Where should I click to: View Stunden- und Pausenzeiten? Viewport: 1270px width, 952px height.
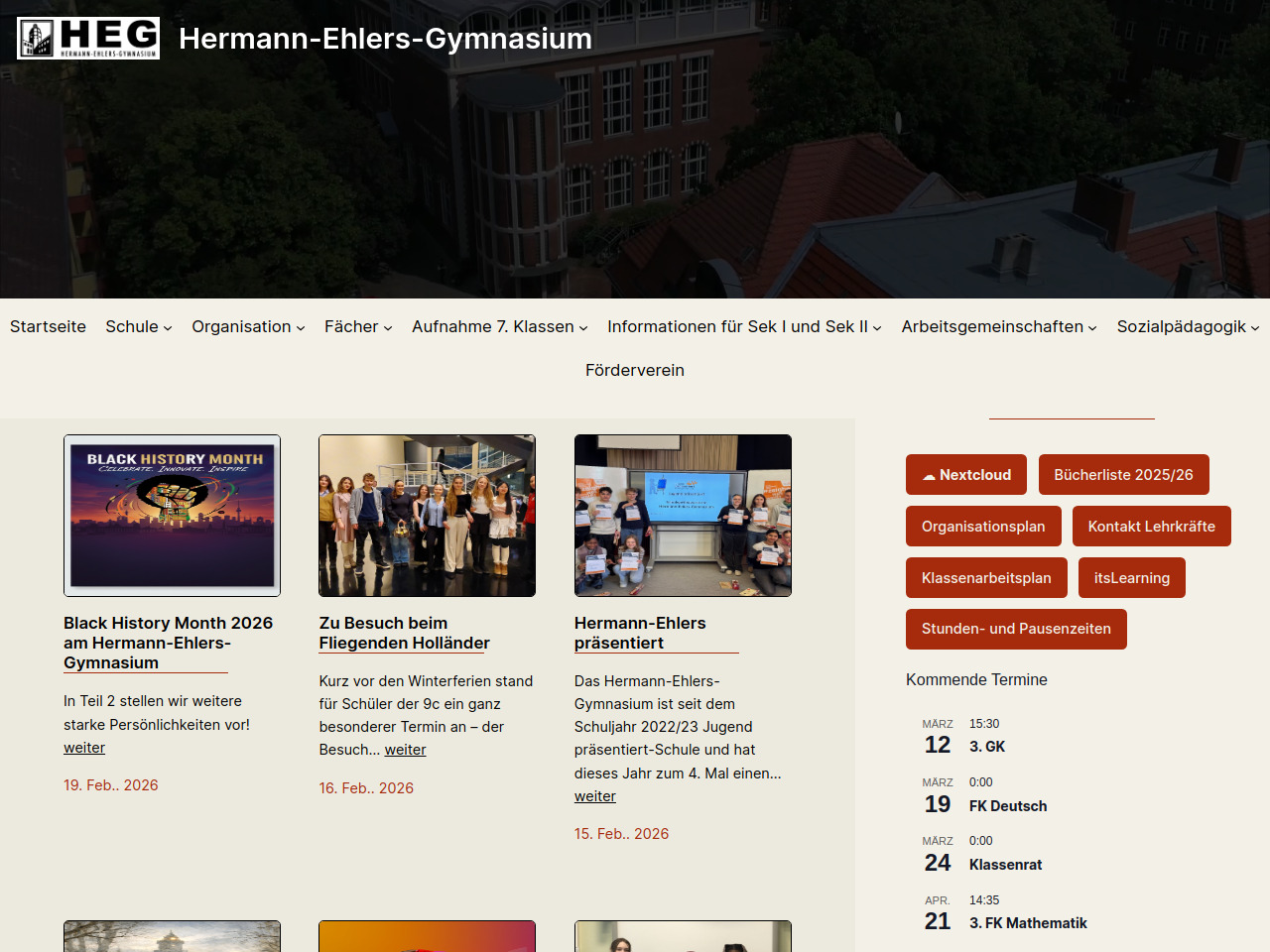(1015, 629)
